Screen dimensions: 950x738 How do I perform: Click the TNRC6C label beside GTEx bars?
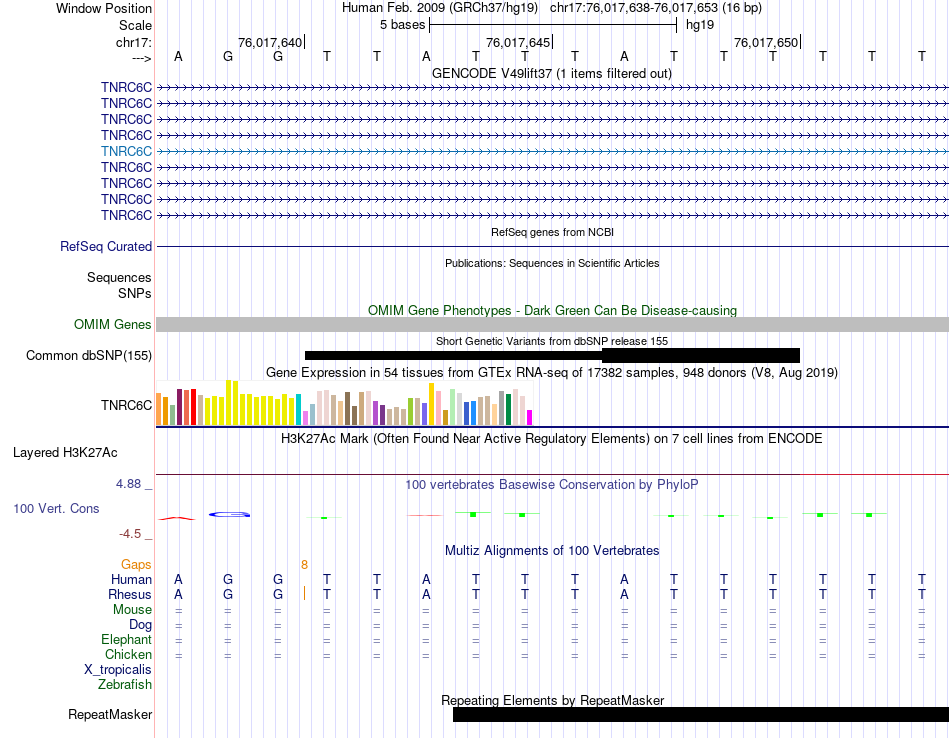point(126,405)
